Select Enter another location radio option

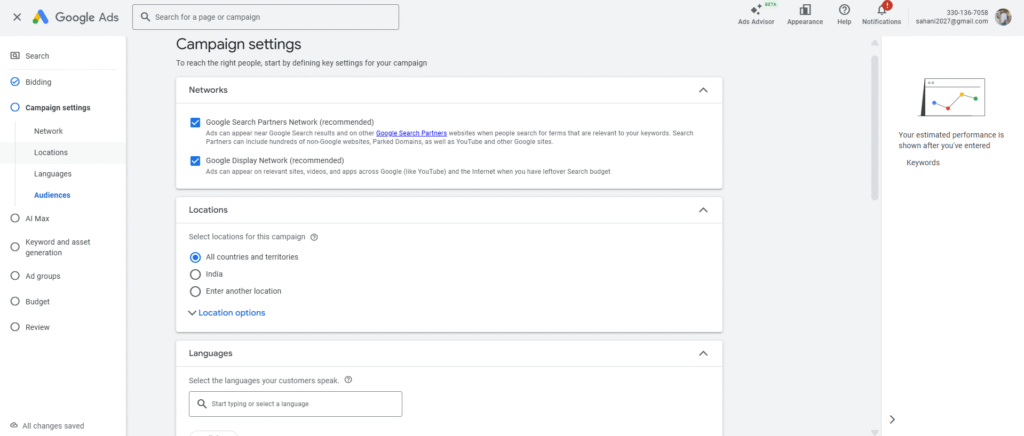point(195,291)
